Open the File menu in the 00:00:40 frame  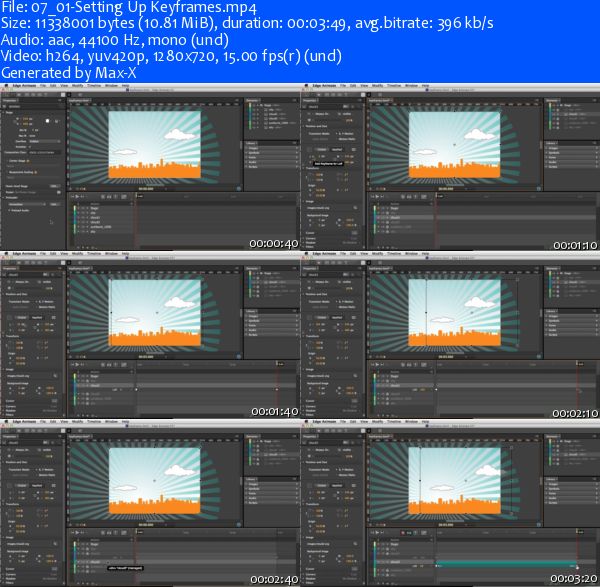coord(43,85)
